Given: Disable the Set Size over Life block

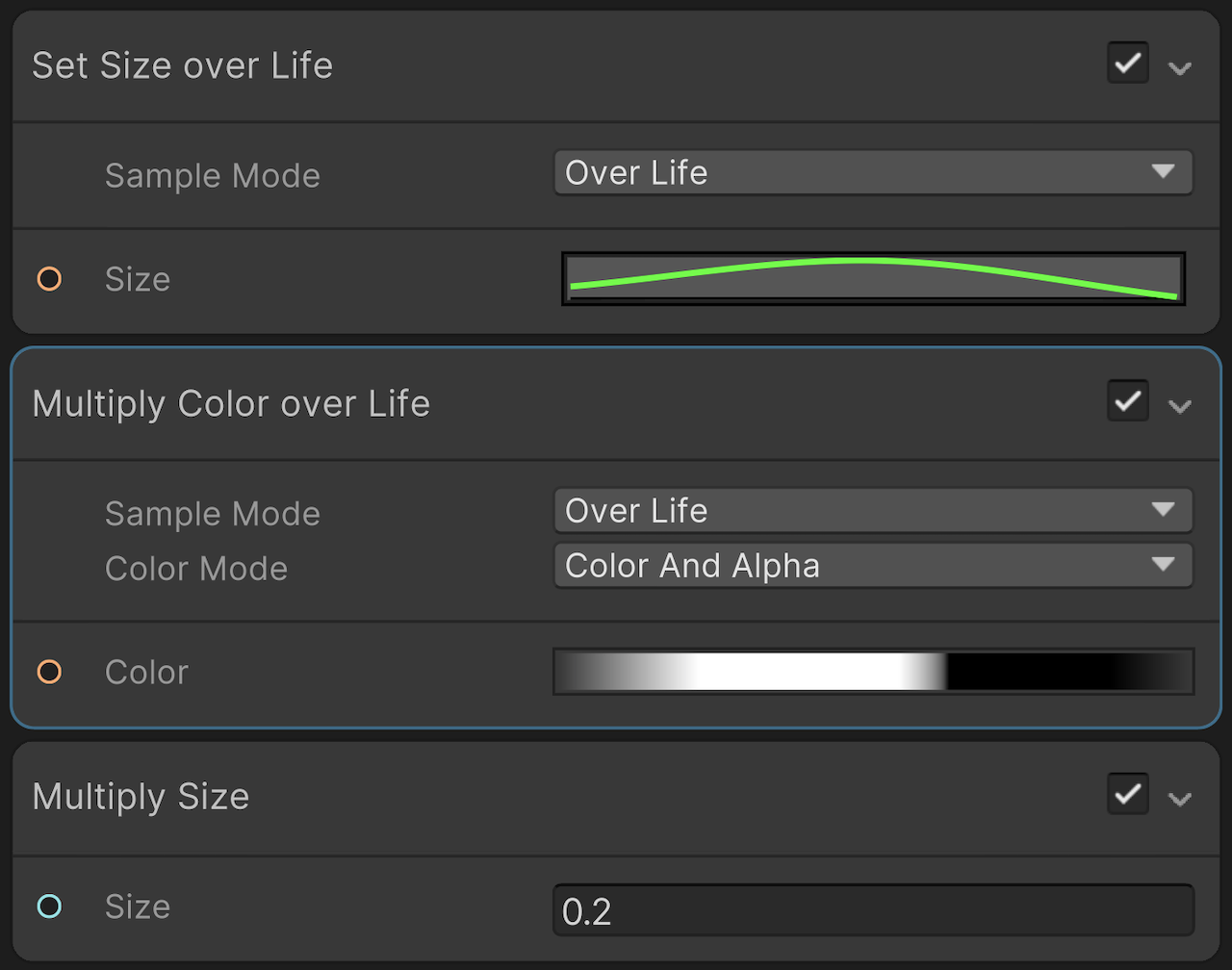Looking at the screenshot, I should click(x=1127, y=64).
